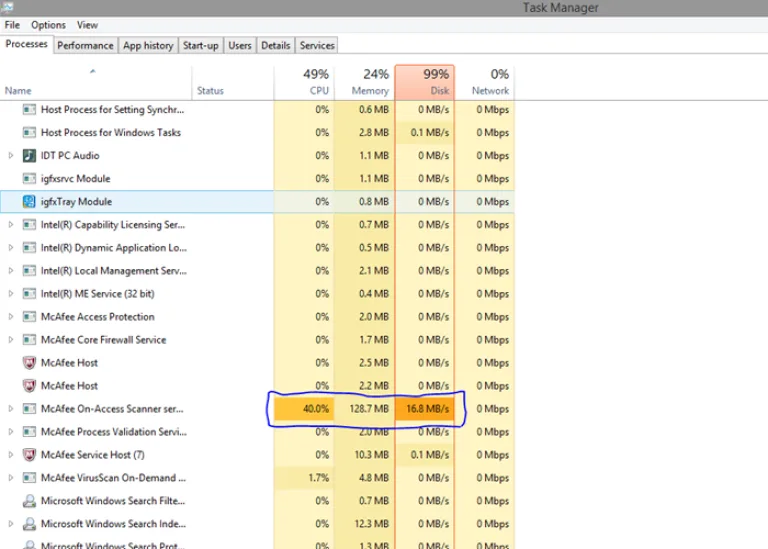Switch to the App history tab

[x=148, y=46]
